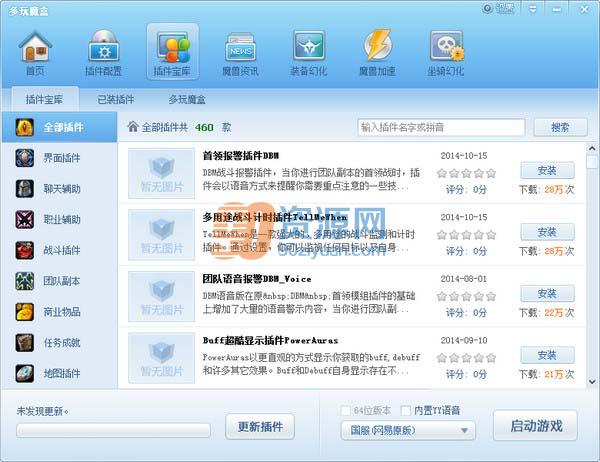
Task: Click PowerAuras plugin thumbnail
Action: click(x=161, y=358)
